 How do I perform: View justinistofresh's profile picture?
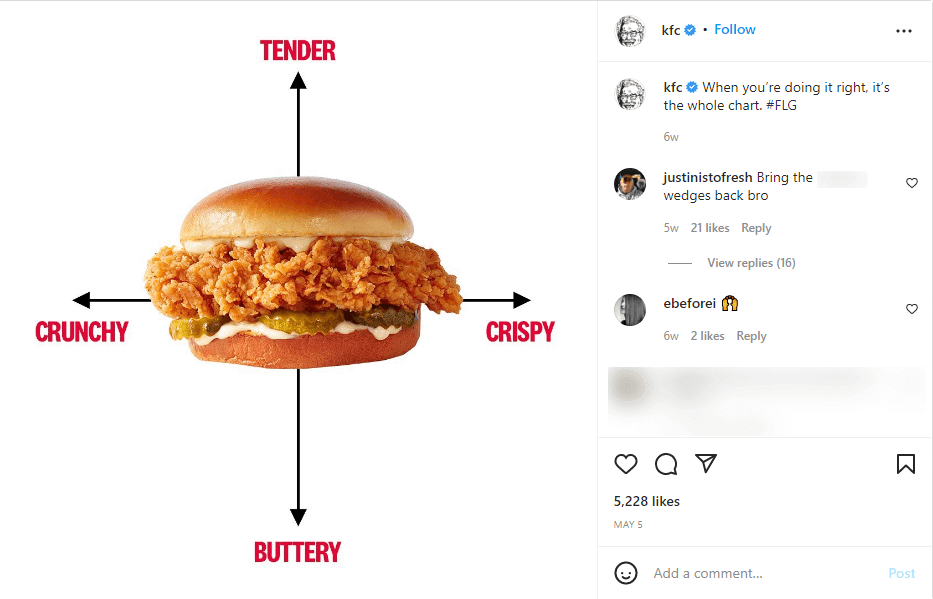tap(630, 184)
